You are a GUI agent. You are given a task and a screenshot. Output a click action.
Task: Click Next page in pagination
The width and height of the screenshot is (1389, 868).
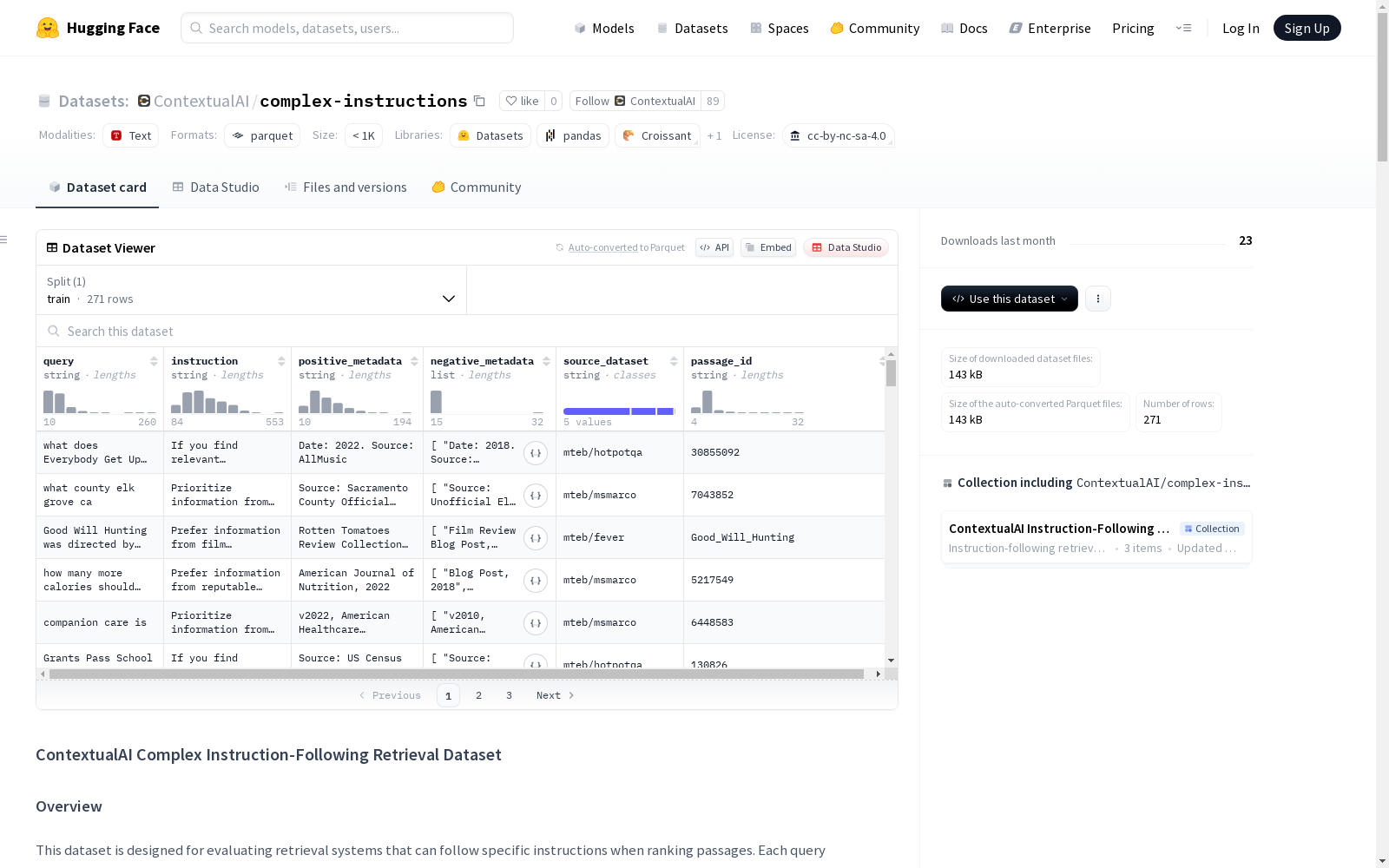(555, 695)
